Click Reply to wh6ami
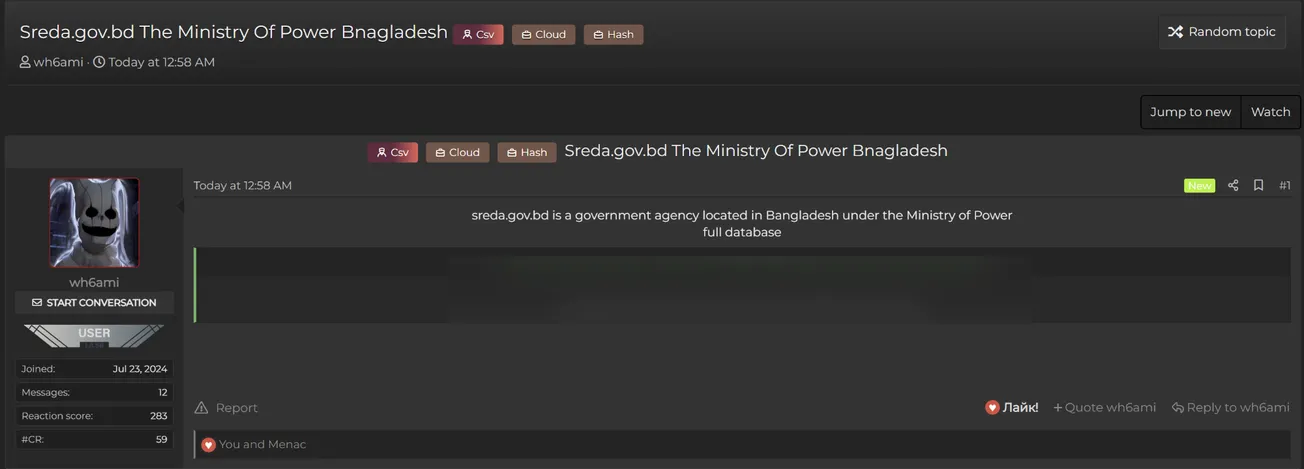 pyautogui.click(x=1230, y=407)
